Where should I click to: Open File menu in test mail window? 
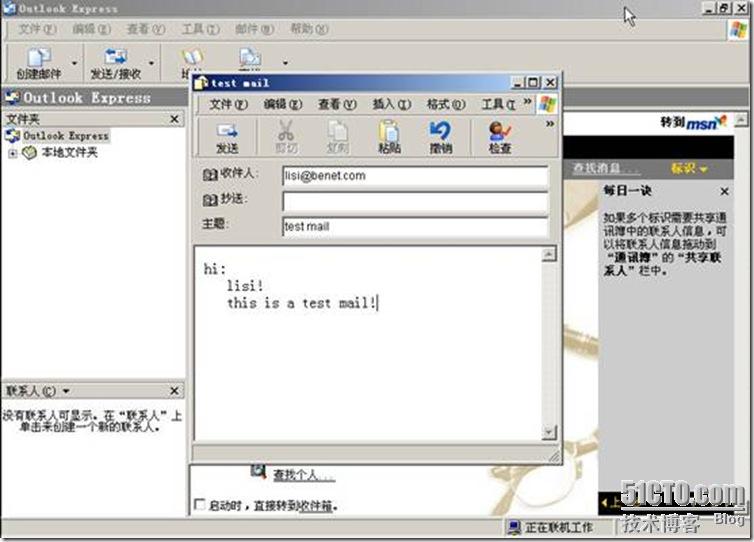[228, 104]
